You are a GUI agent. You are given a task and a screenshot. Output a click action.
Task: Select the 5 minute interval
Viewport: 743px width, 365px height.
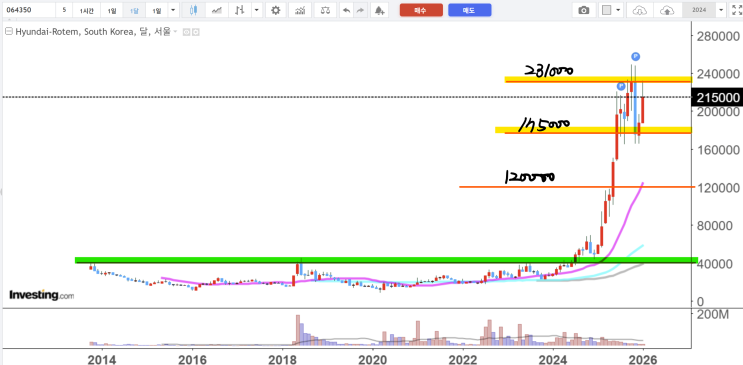(x=64, y=10)
